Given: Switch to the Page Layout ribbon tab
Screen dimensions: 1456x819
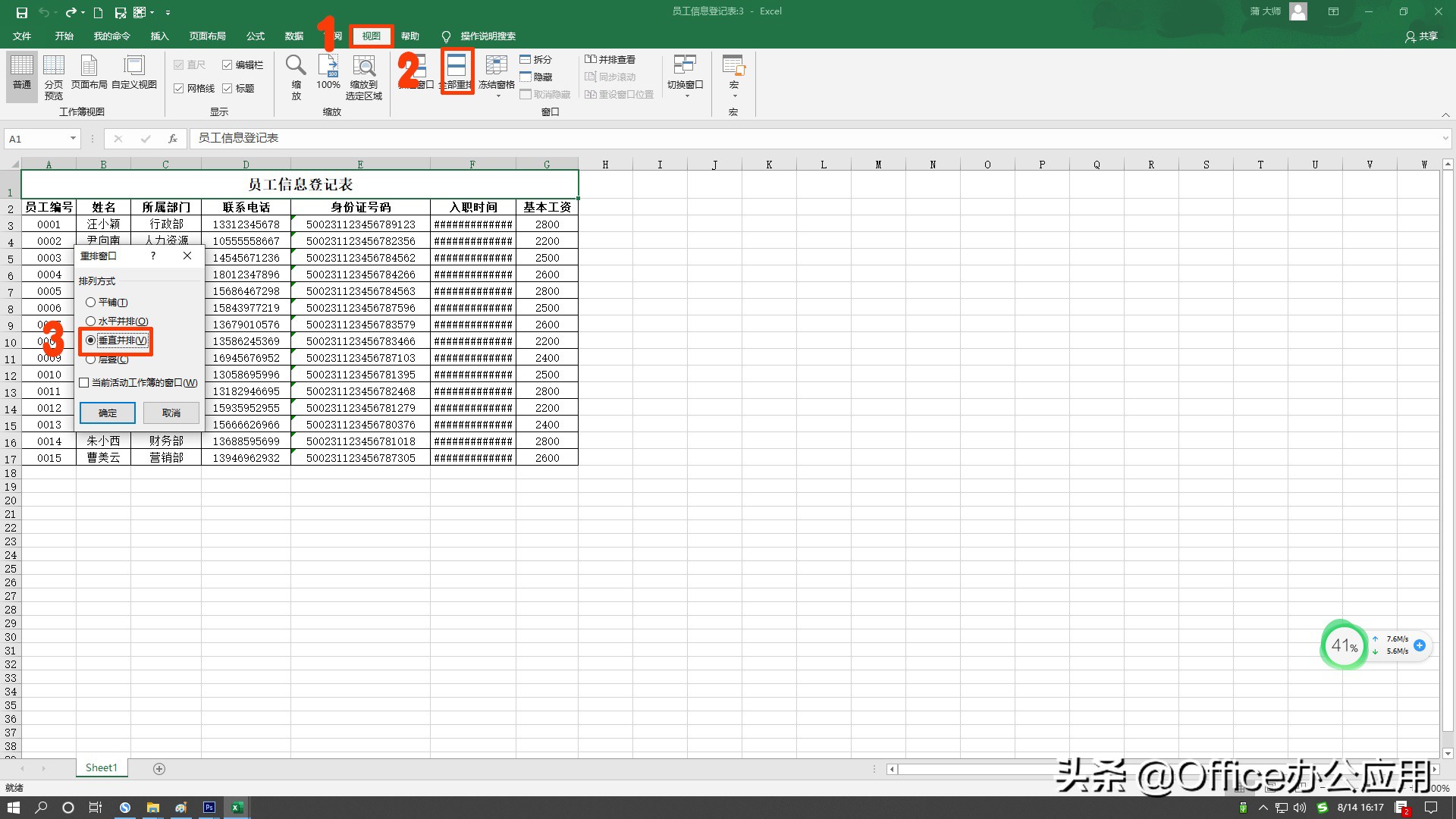Looking at the screenshot, I should pyautogui.click(x=207, y=36).
